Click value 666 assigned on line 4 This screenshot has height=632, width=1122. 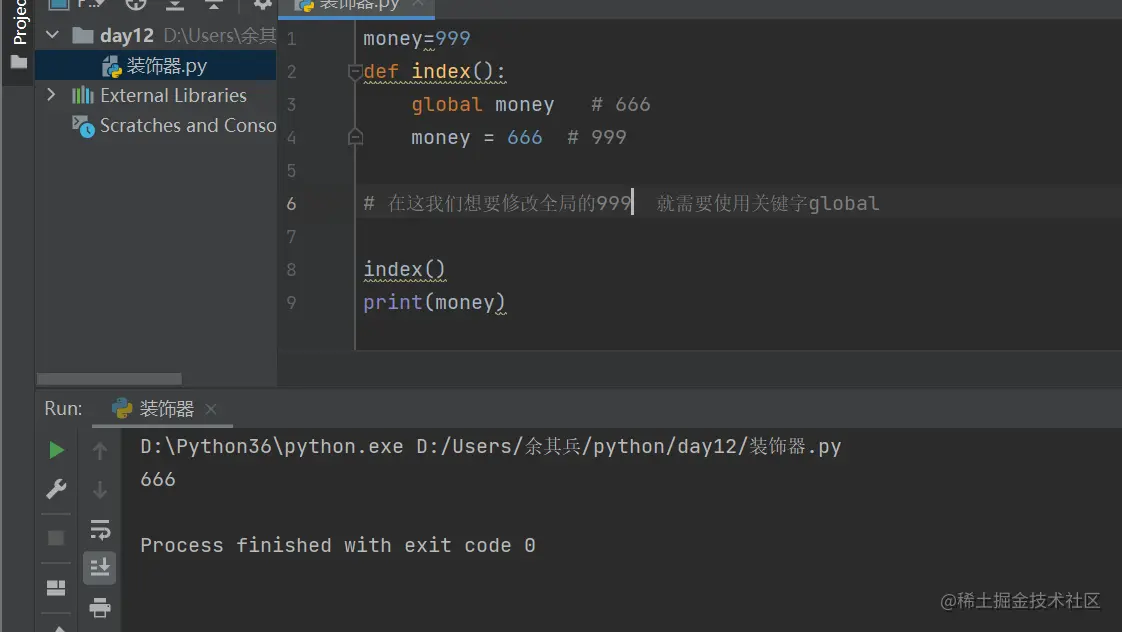click(x=525, y=137)
